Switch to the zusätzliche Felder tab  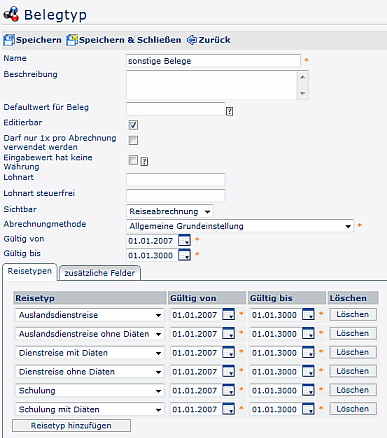100,273
